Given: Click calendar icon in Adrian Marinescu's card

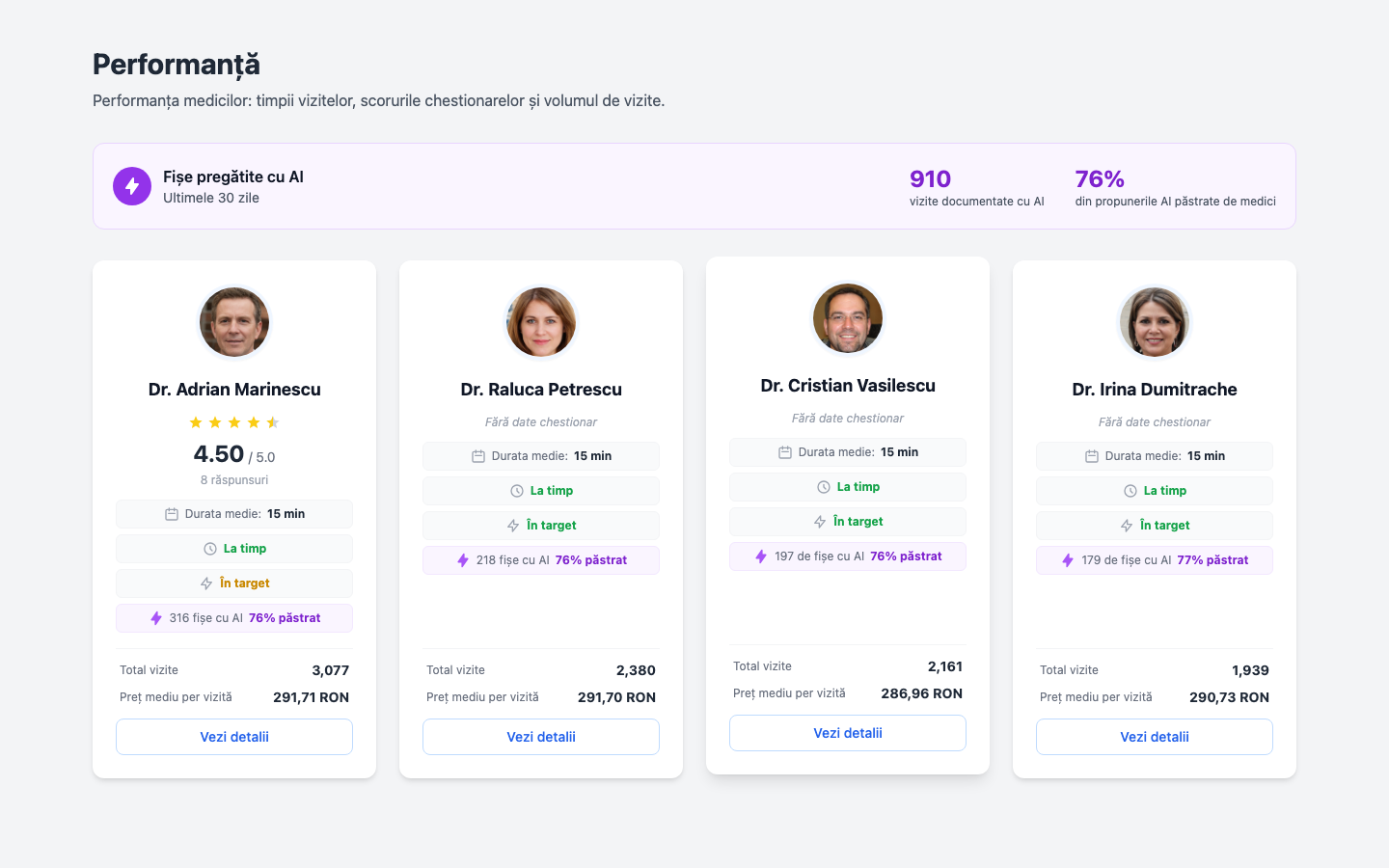Looking at the screenshot, I should click(172, 514).
